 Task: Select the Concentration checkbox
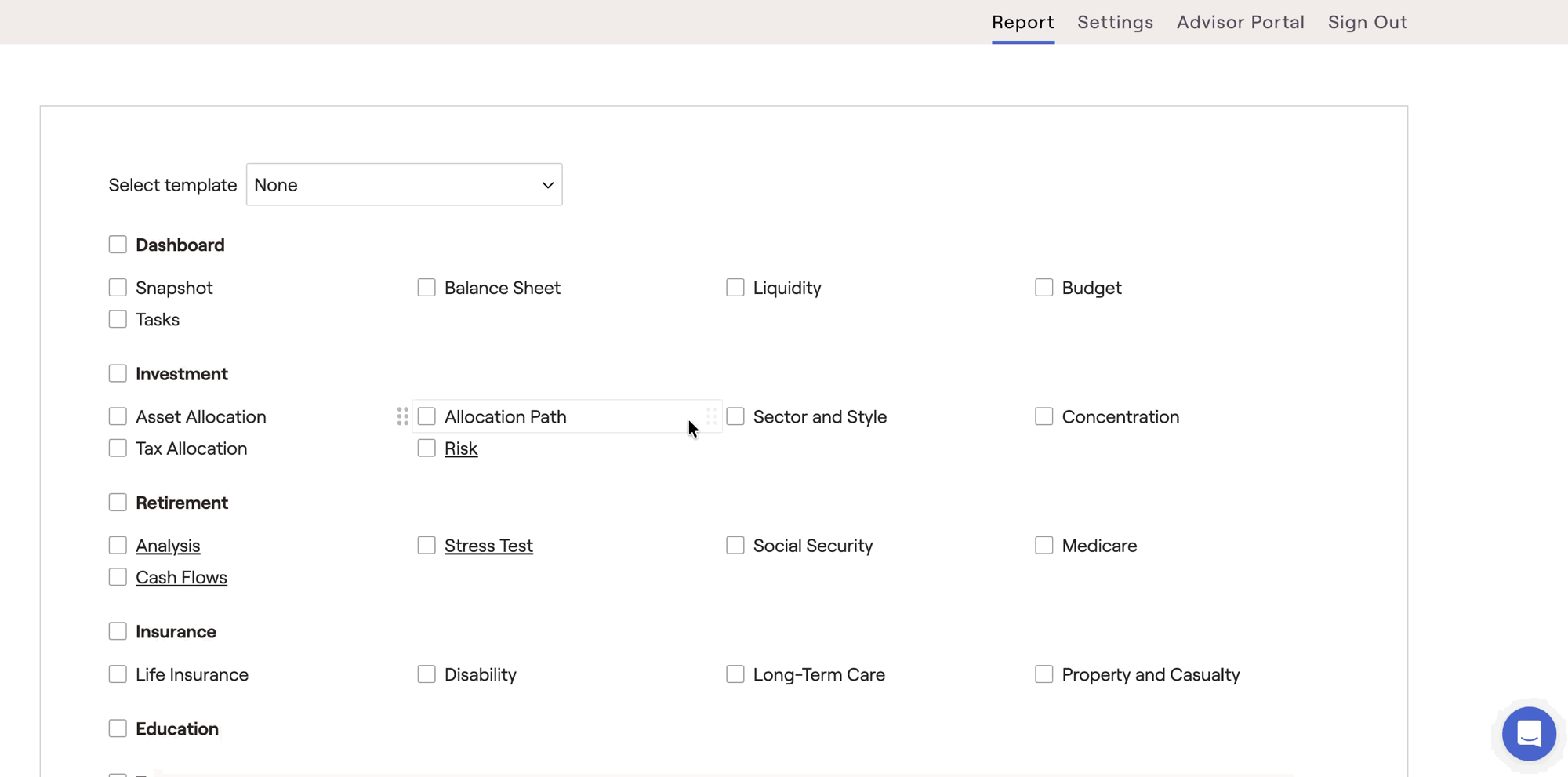(1044, 416)
